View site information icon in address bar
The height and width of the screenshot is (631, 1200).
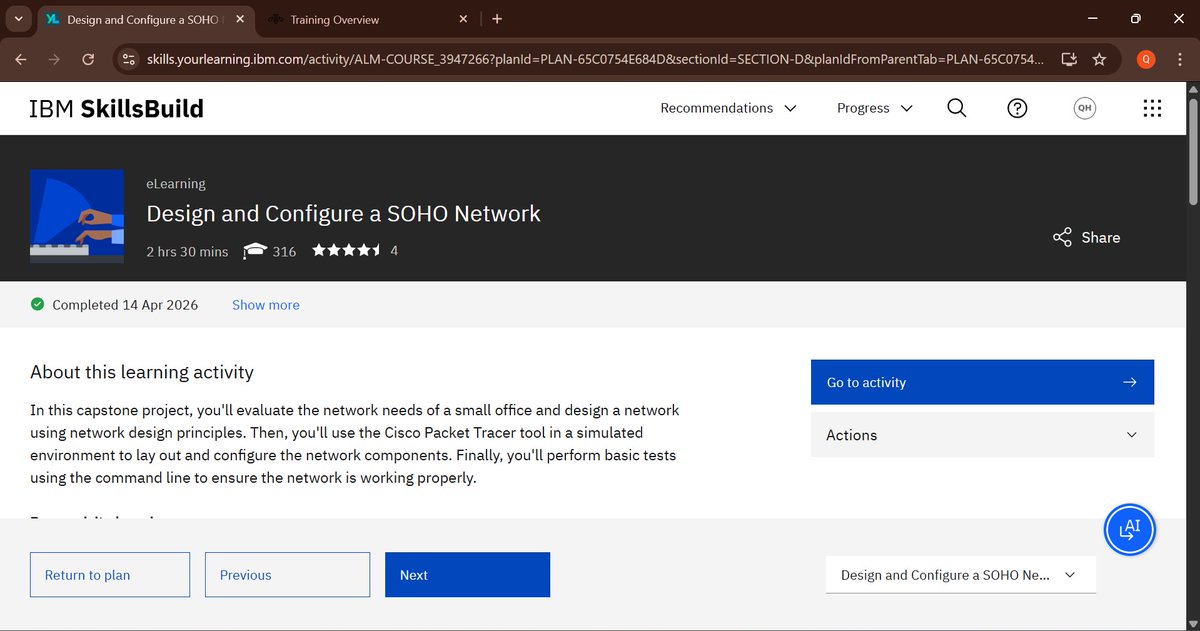coord(128,59)
